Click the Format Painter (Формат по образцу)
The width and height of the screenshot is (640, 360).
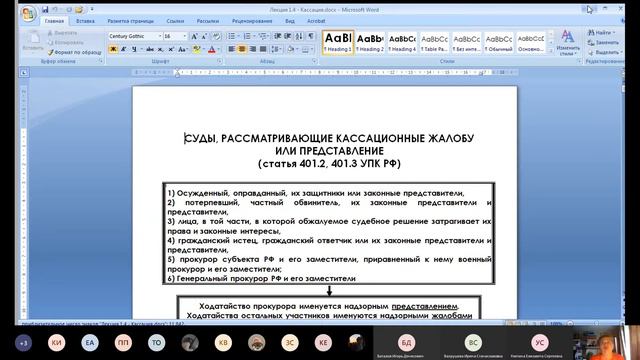75,52
